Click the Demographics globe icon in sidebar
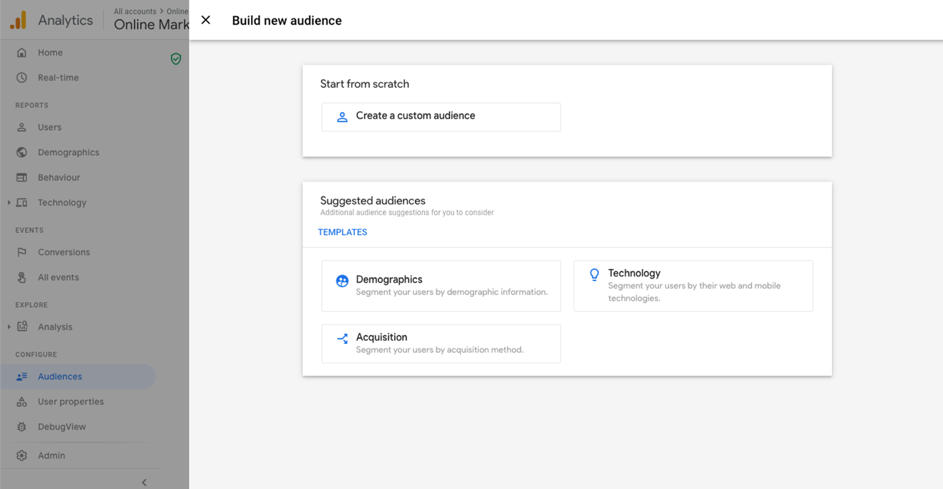The width and height of the screenshot is (943, 489). click(x=22, y=153)
